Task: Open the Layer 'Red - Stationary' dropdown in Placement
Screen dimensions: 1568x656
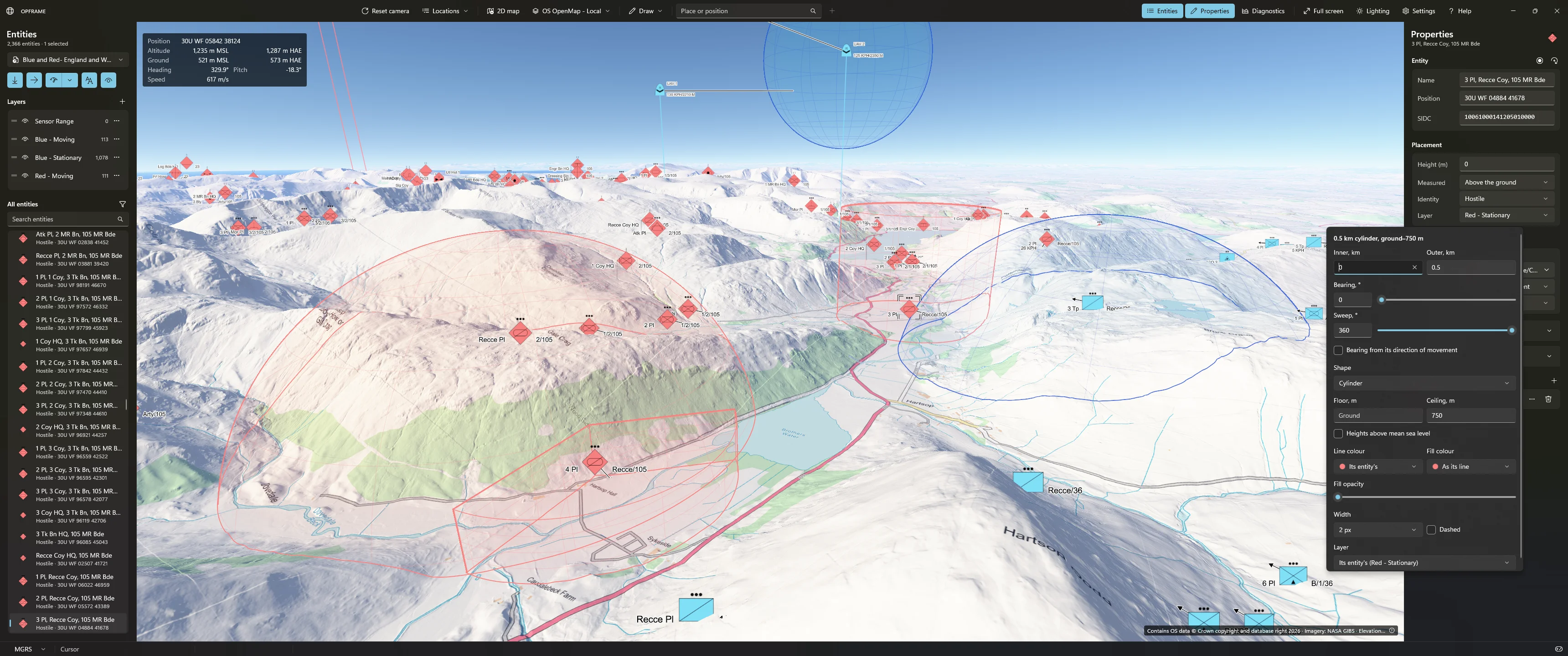Action: pos(1506,215)
